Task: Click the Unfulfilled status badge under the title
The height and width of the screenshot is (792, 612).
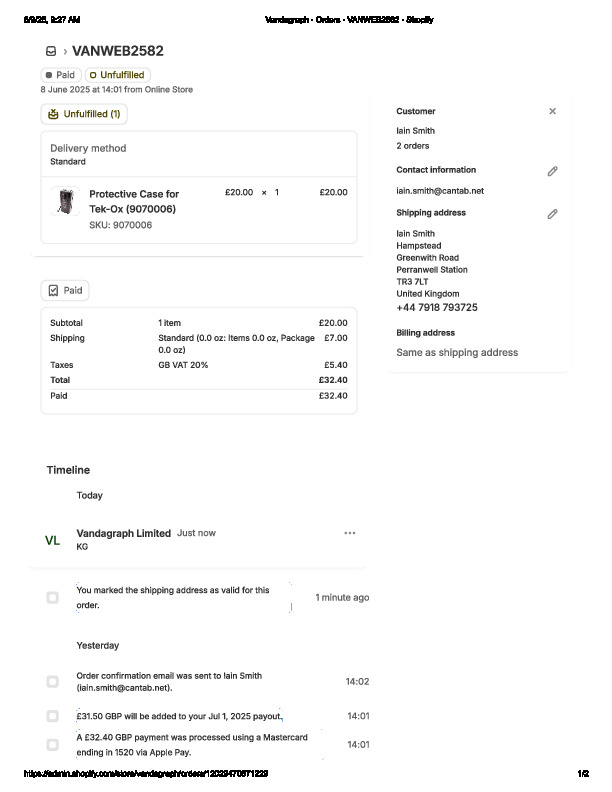Action: pos(117,75)
